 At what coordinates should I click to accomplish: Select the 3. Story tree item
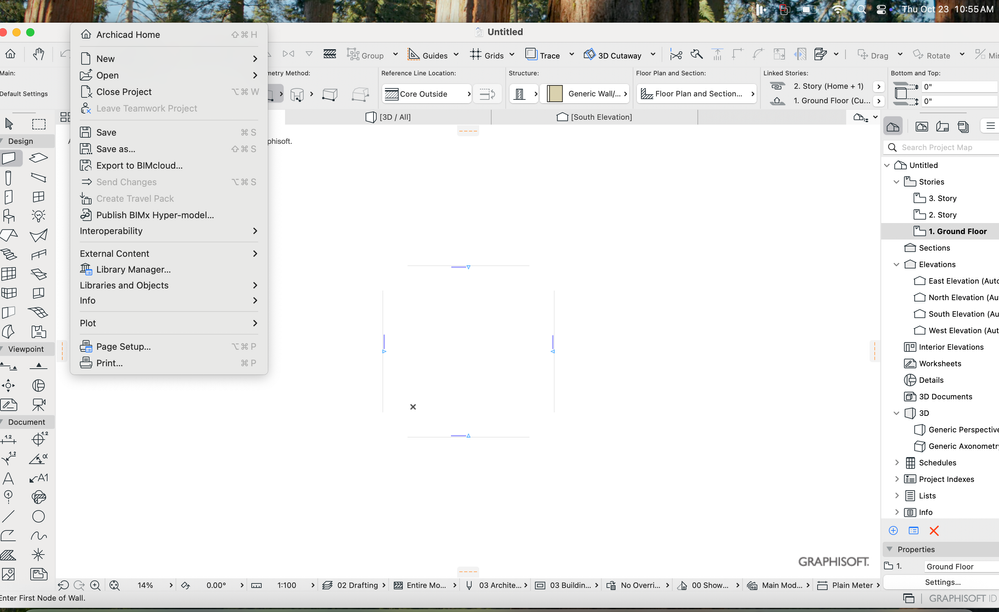coord(942,198)
